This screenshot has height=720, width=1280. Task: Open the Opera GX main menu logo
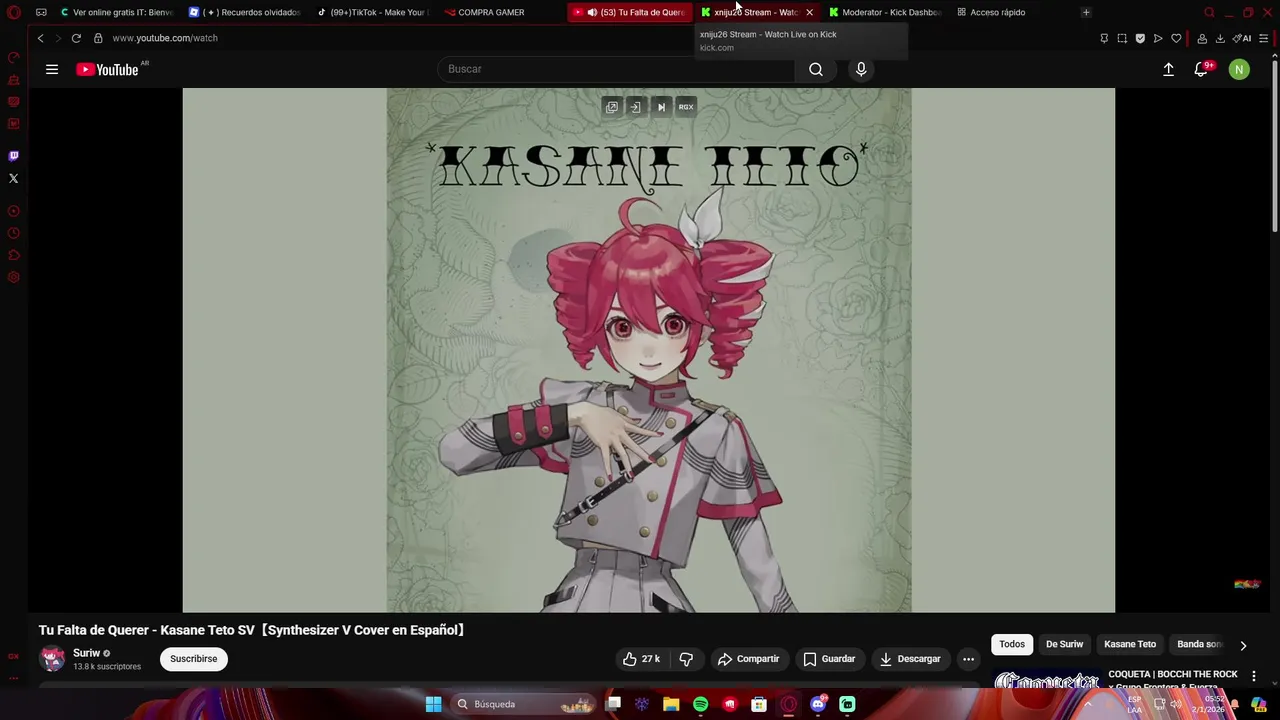14,12
